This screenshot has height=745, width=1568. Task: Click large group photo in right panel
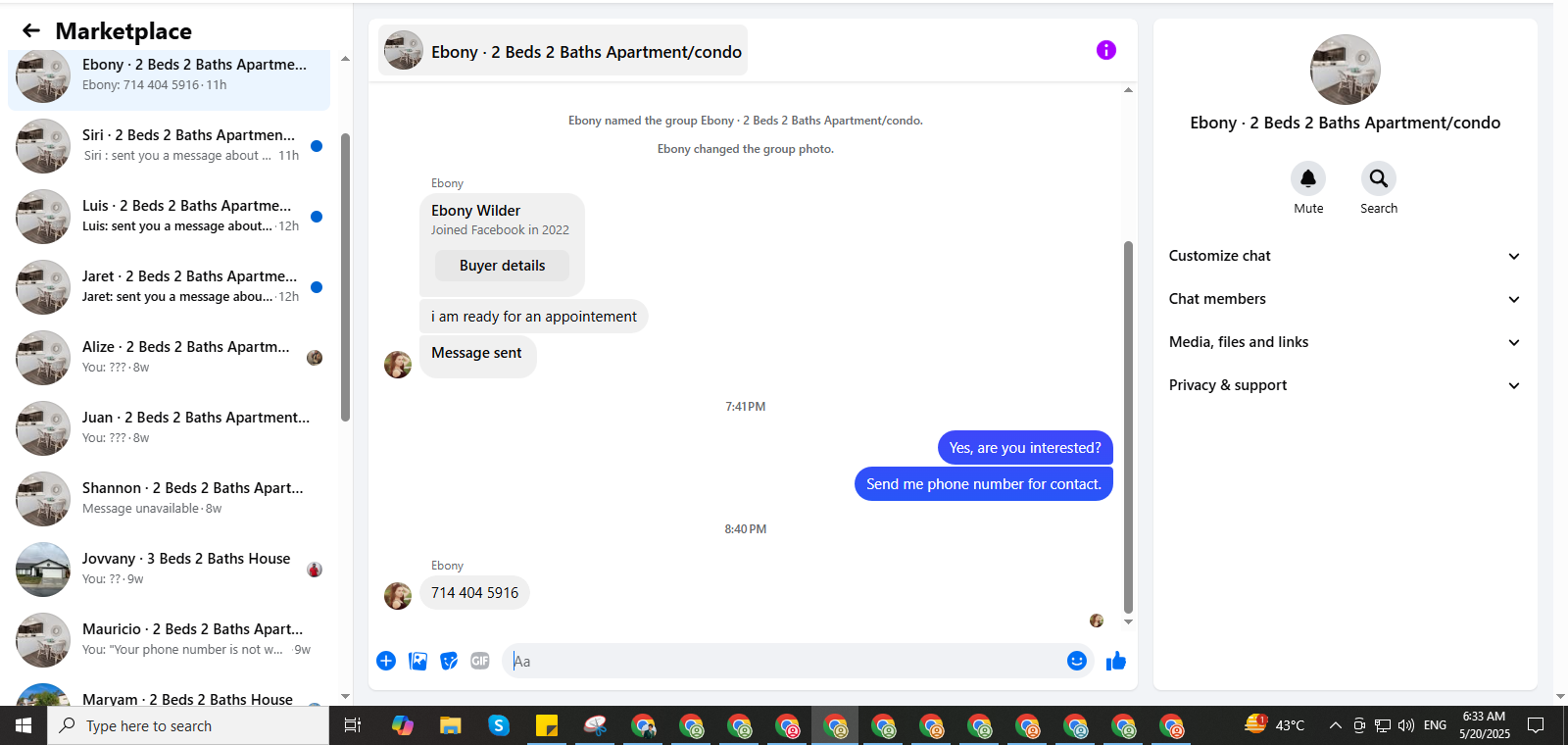(1345, 70)
